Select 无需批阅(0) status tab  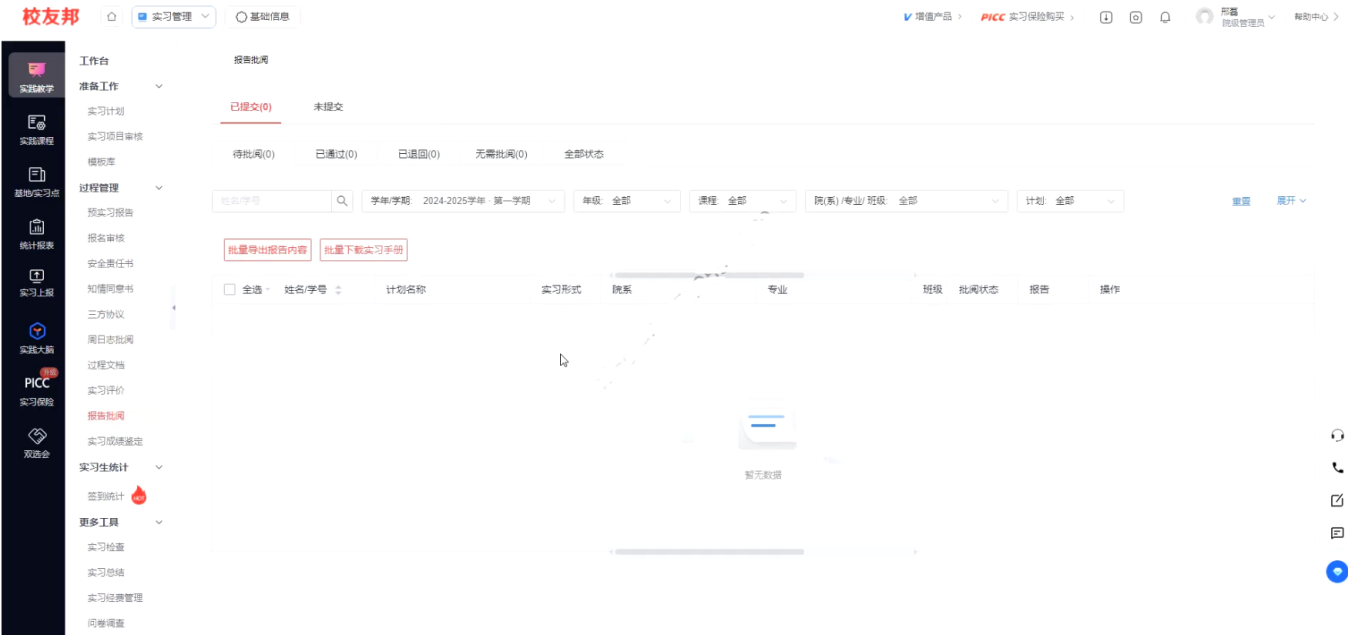point(501,155)
